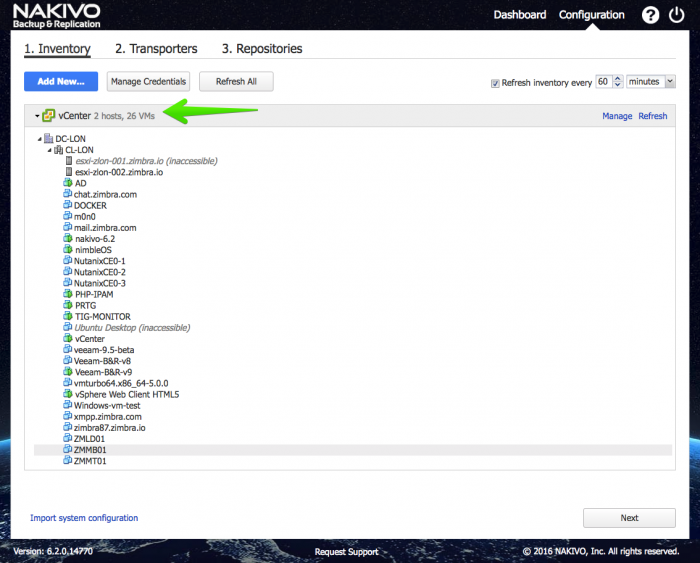Click the Next button
This screenshot has width=700, height=563.
(629, 518)
